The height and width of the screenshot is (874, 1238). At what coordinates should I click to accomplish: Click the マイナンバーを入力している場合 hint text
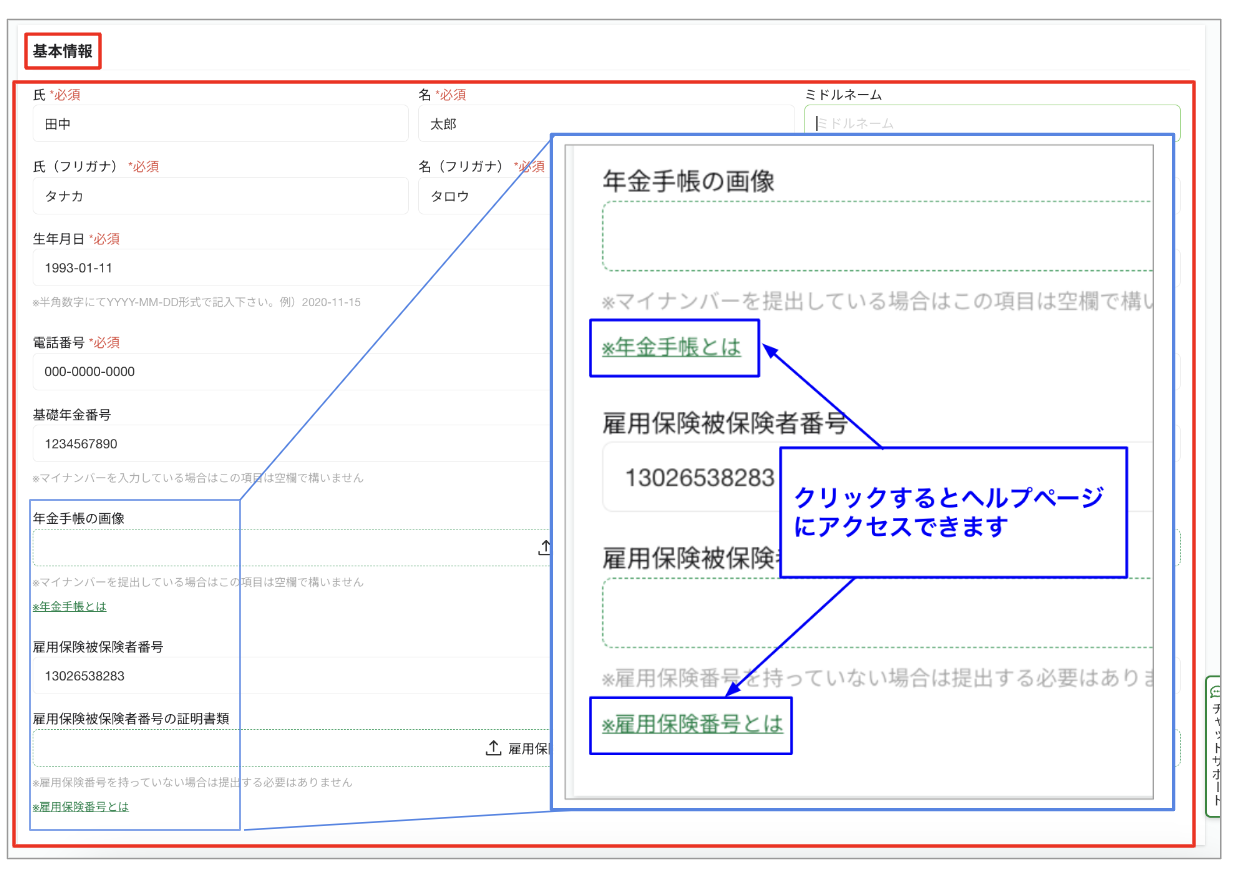point(198,478)
